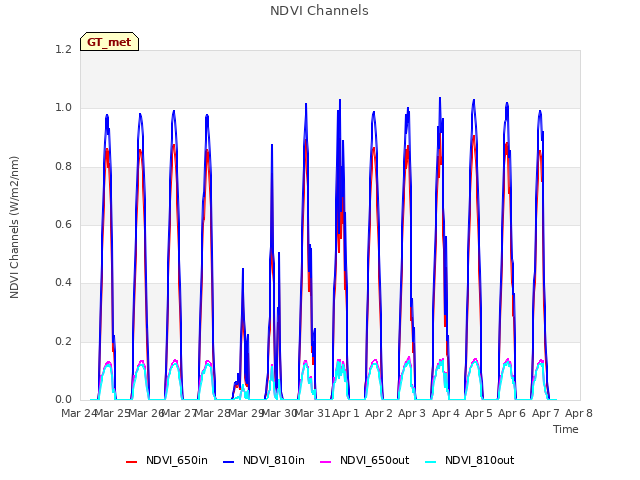Click the Apr 5 red NDVI_650in peak
Image resolution: width=640 pixels, height=480 pixels.
pyautogui.click(x=474, y=136)
